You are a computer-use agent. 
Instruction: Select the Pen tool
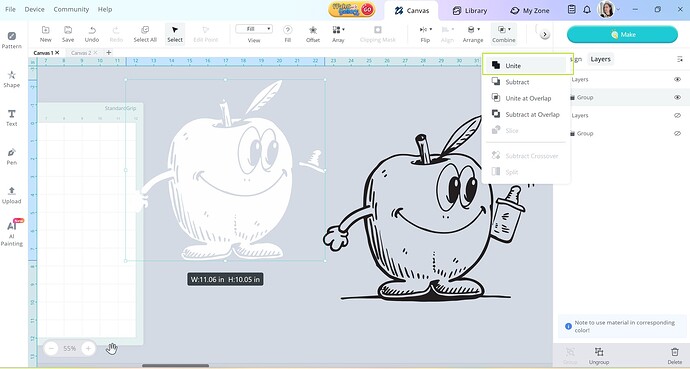pos(11,156)
